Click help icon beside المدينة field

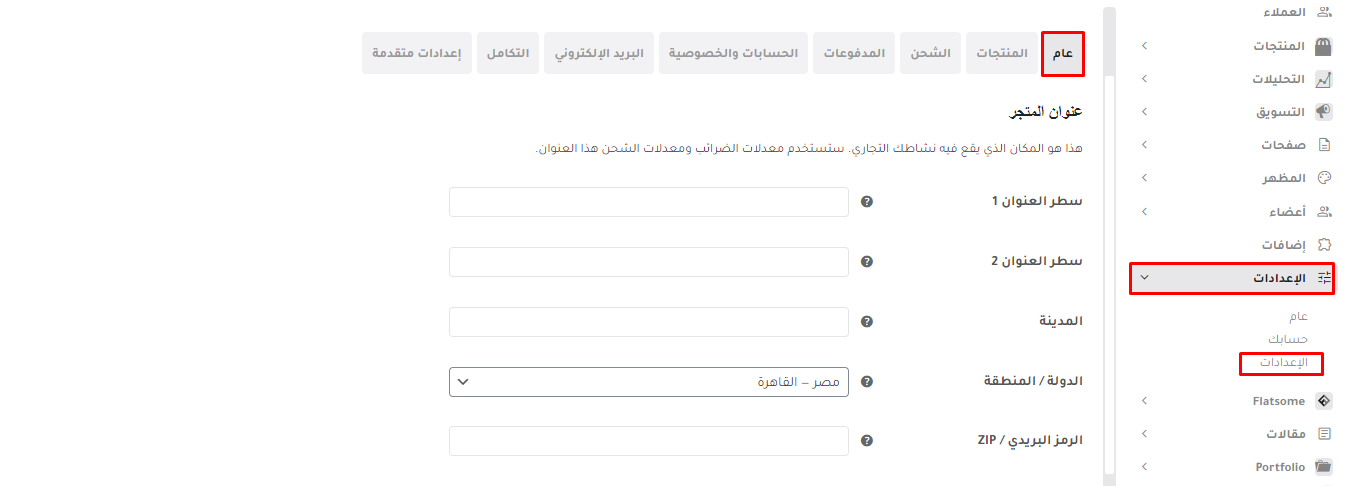(867, 322)
